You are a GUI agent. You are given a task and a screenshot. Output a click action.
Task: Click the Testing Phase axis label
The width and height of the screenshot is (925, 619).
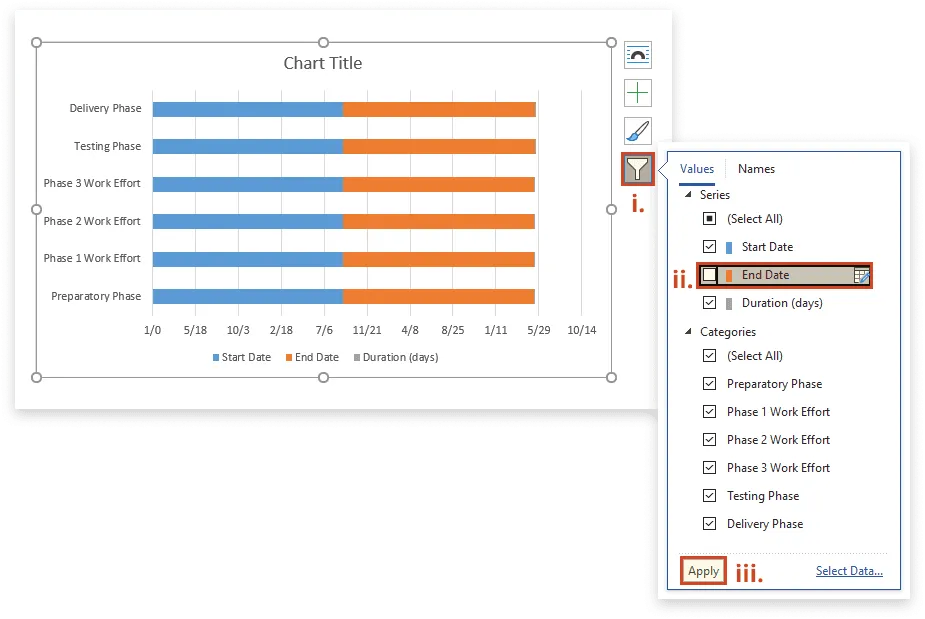point(107,146)
